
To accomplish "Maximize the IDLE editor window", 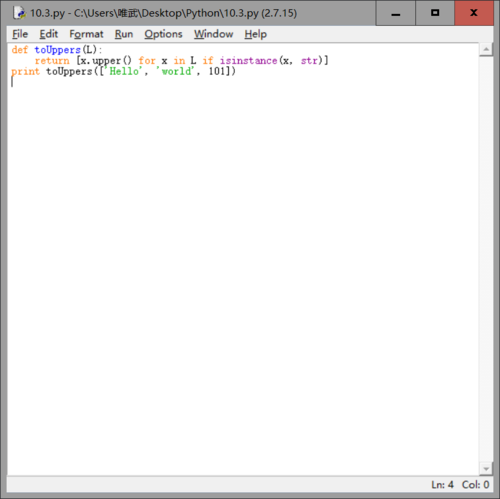I will click(x=435, y=13).
